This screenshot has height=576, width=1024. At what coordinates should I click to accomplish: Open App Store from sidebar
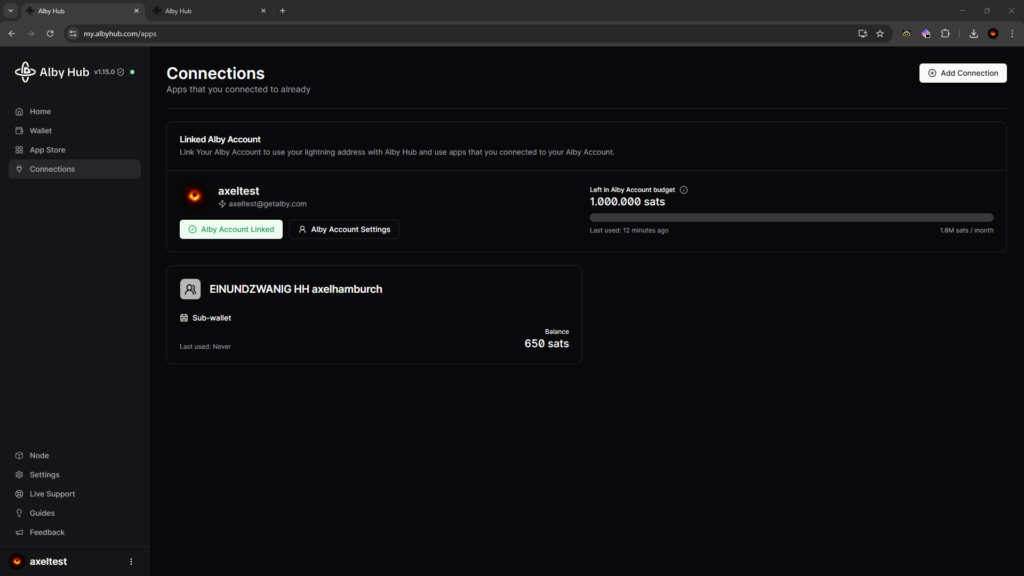47,150
